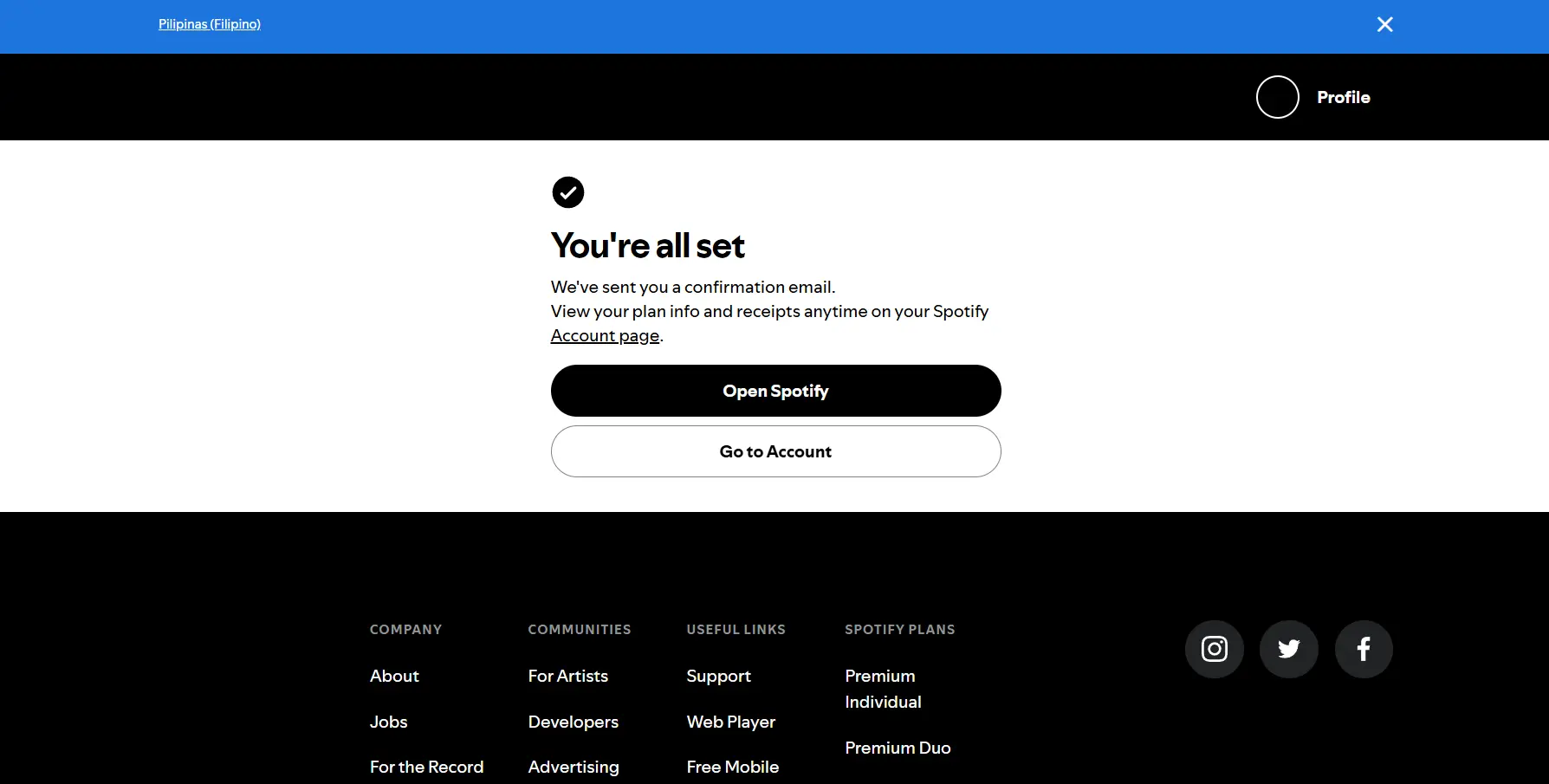Open the Support link

(x=719, y=676)
